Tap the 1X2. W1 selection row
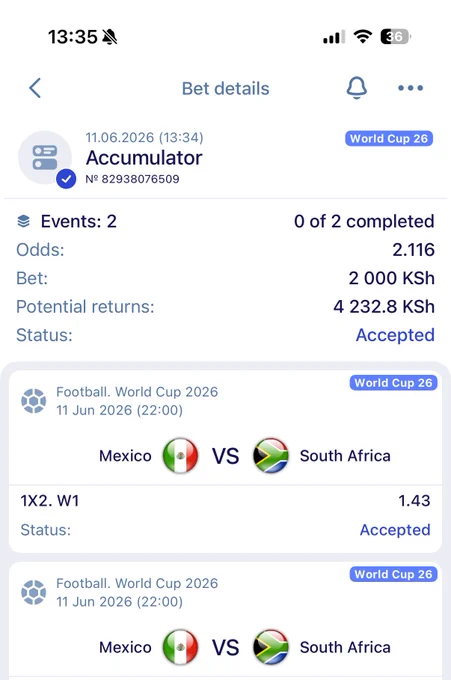 tap(226, 501)
